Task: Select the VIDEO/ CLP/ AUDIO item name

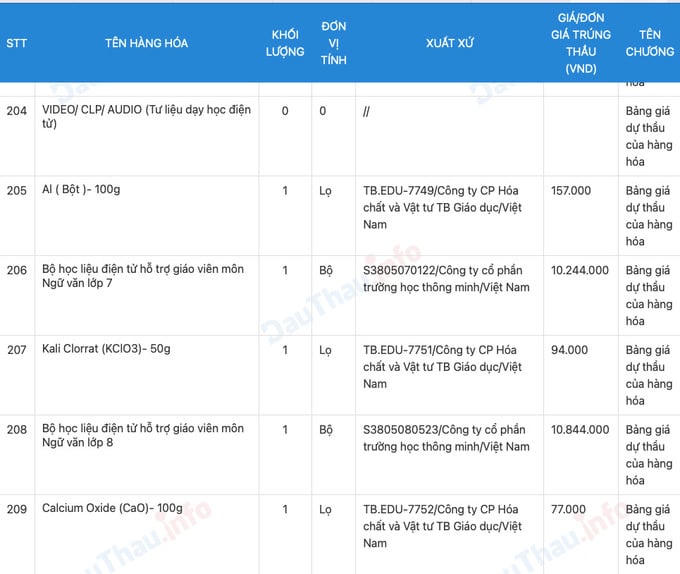Action: coord(145,118)
